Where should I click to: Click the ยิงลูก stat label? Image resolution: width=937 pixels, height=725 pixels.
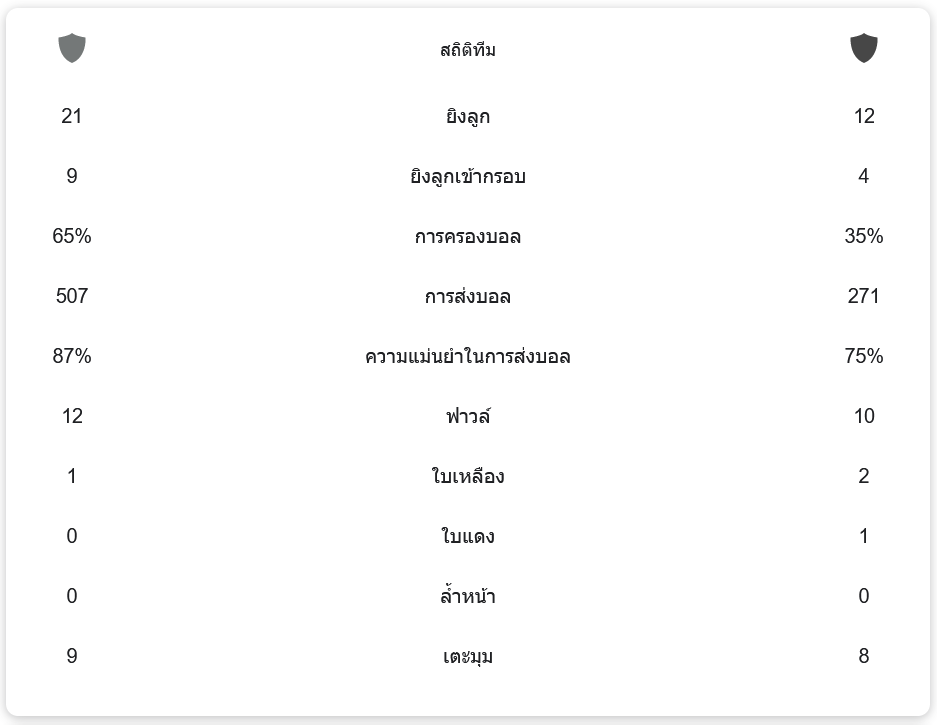pos(468,117)
